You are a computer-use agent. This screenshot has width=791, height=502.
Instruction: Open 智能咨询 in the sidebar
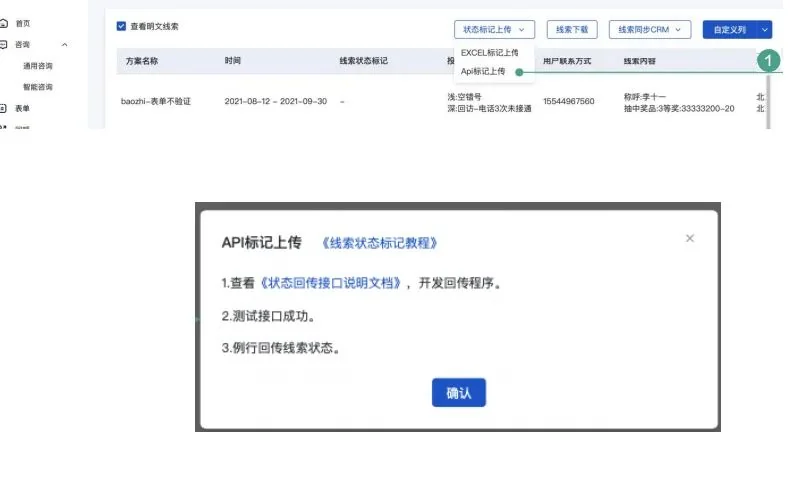[38, 87]
